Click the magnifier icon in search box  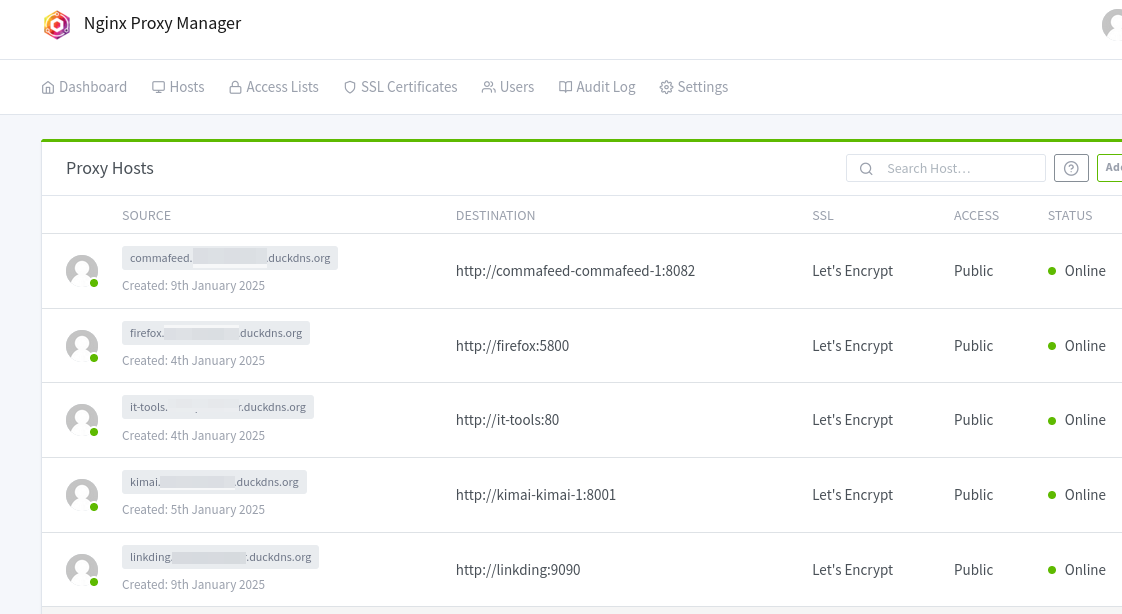866,169
